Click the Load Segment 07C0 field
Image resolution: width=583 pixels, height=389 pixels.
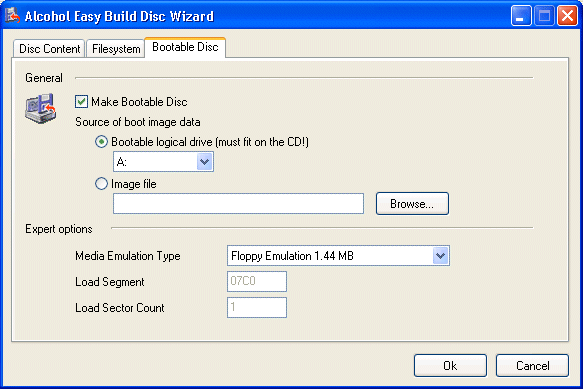tap(257, 281)
